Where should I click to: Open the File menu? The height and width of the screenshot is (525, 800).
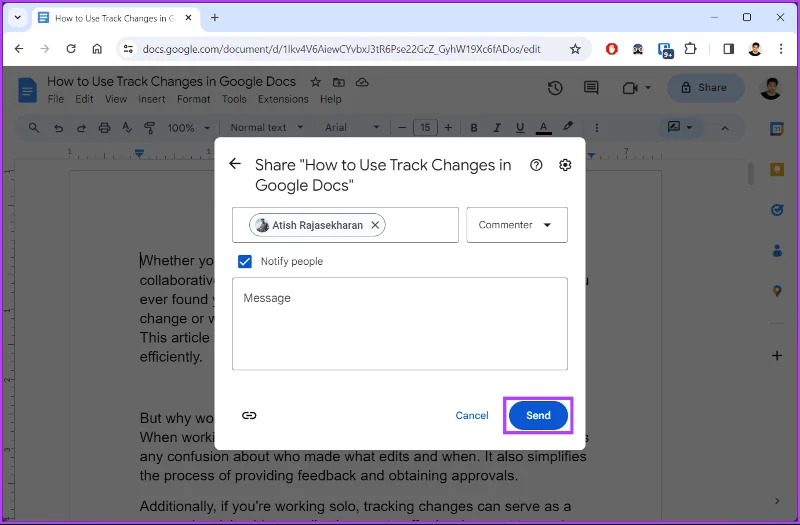click(x=56, y=99)
